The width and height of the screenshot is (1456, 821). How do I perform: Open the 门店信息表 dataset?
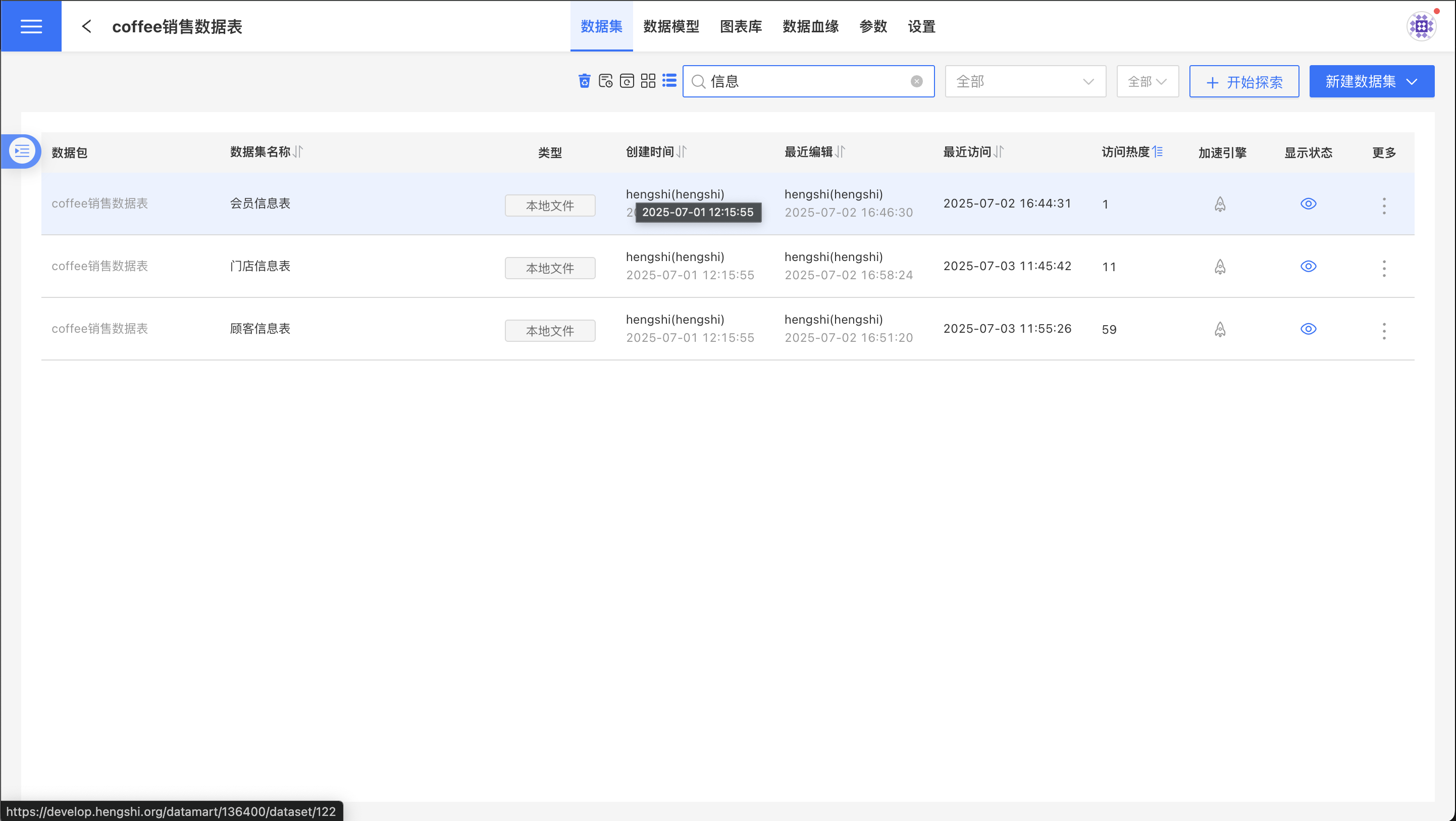point(260,266)
